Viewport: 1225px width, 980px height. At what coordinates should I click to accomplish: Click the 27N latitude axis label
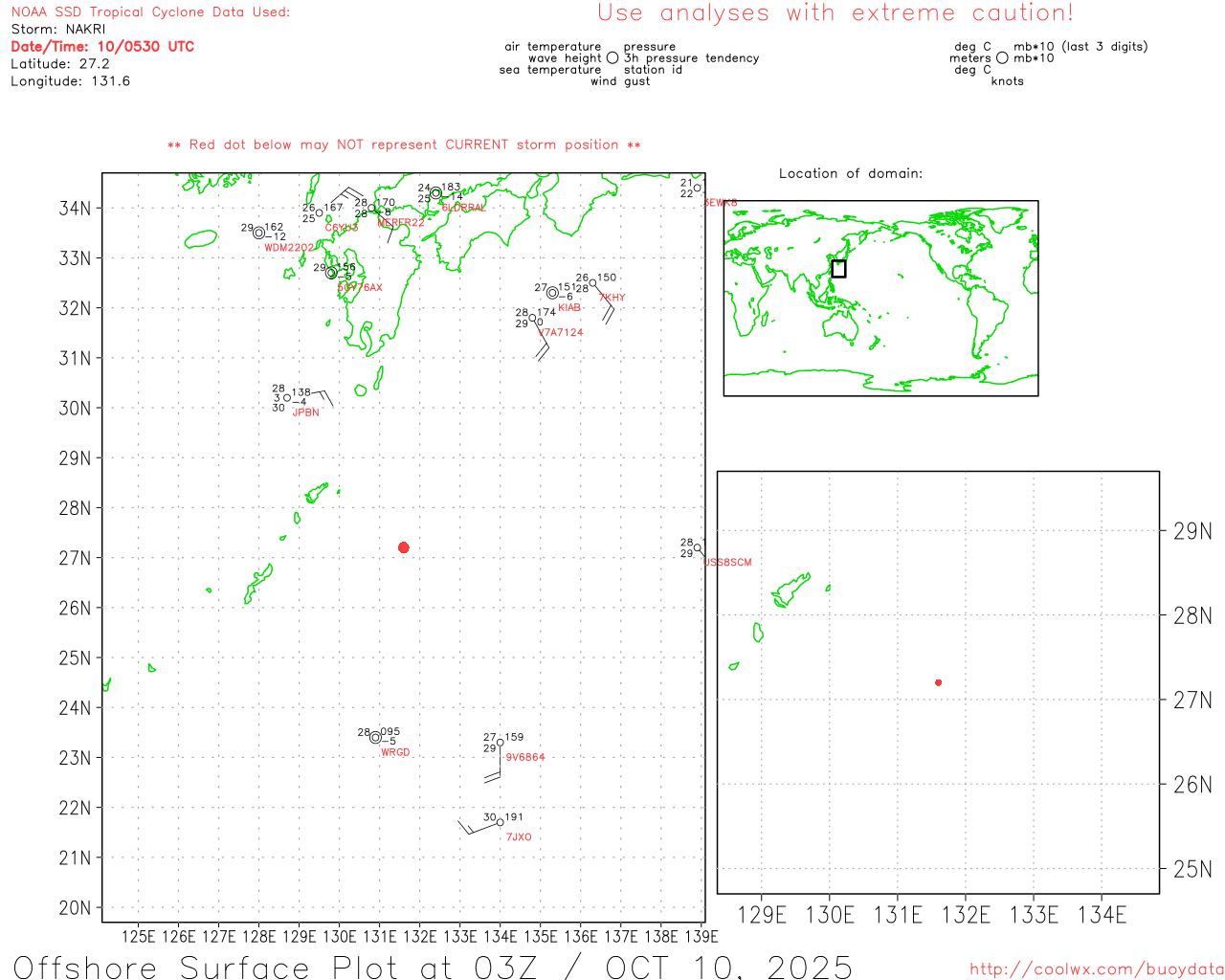[75, 558]
